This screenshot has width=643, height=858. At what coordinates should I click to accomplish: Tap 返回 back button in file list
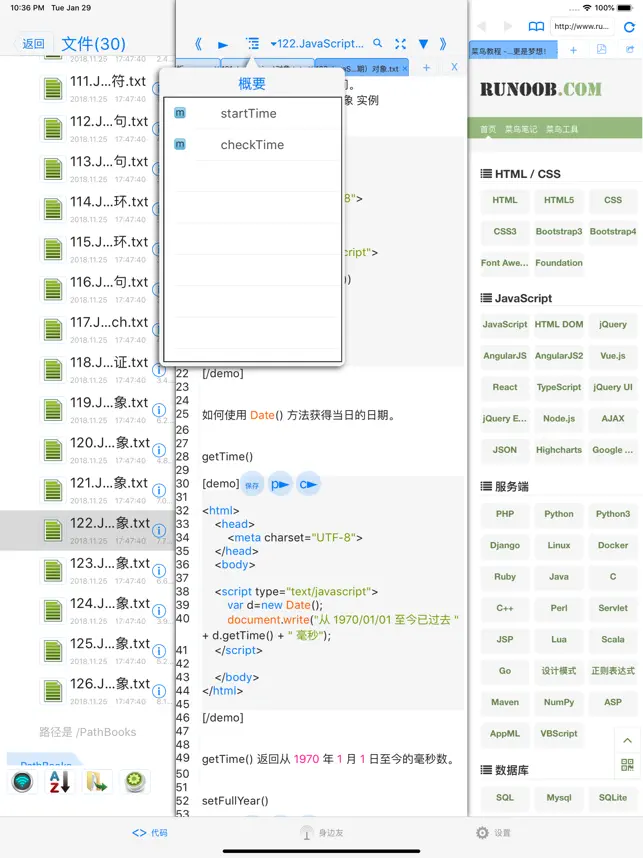coord(31,44)
